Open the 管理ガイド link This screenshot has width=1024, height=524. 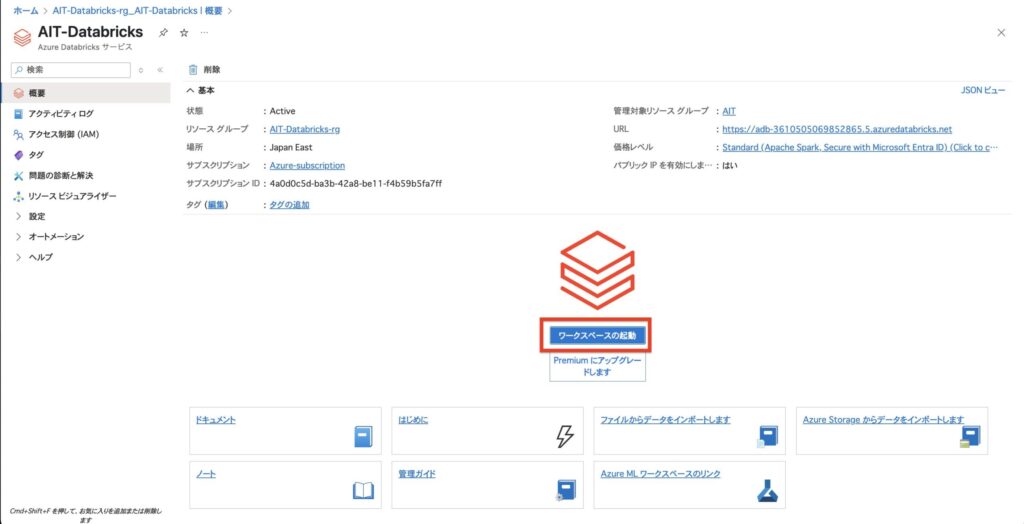pyautogui.click(x=417, y=474)
